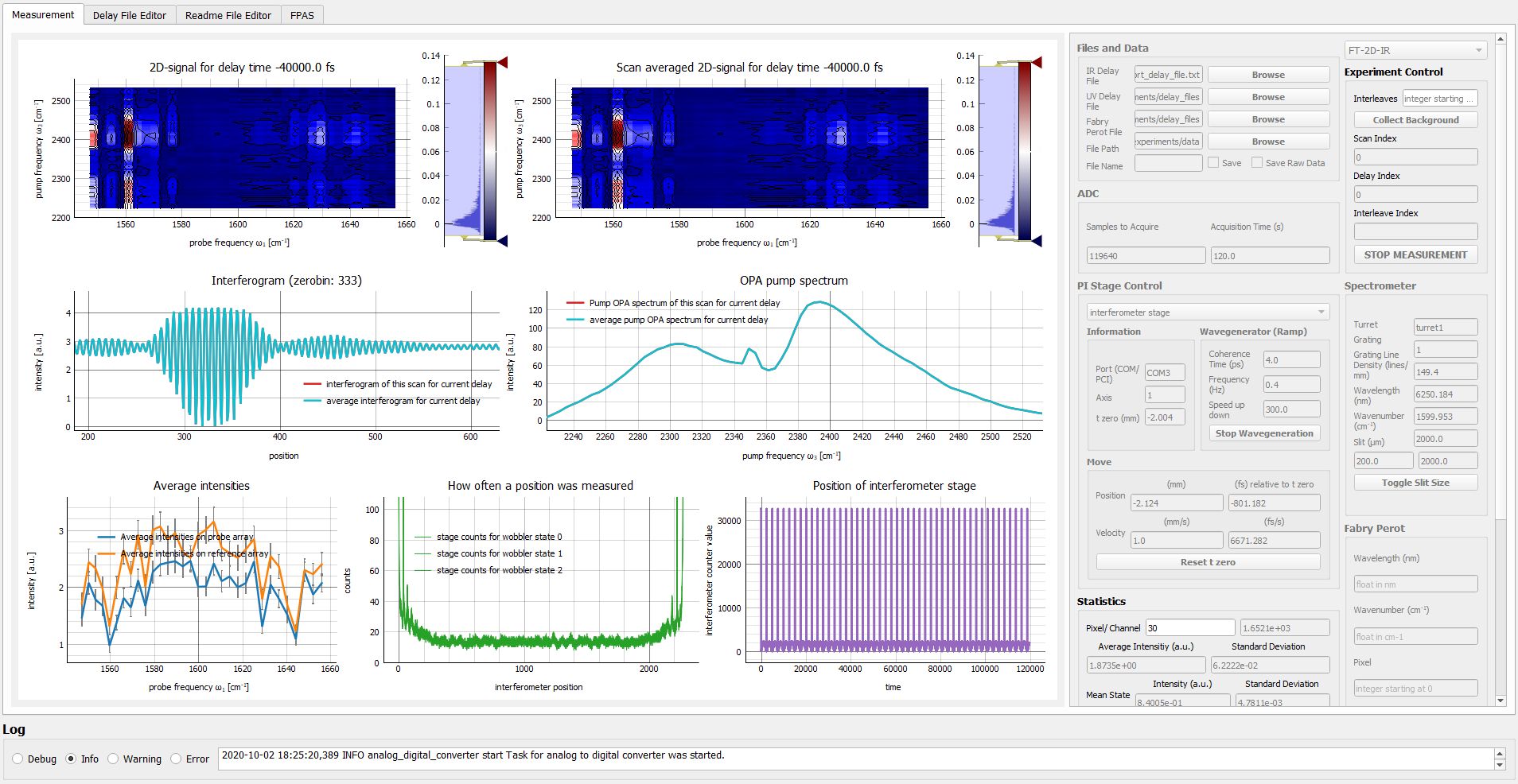1518x784 pixels.
Task: Grab the red upper colorbar handle of 2D-signal plot
Action: tap(502, 62)
